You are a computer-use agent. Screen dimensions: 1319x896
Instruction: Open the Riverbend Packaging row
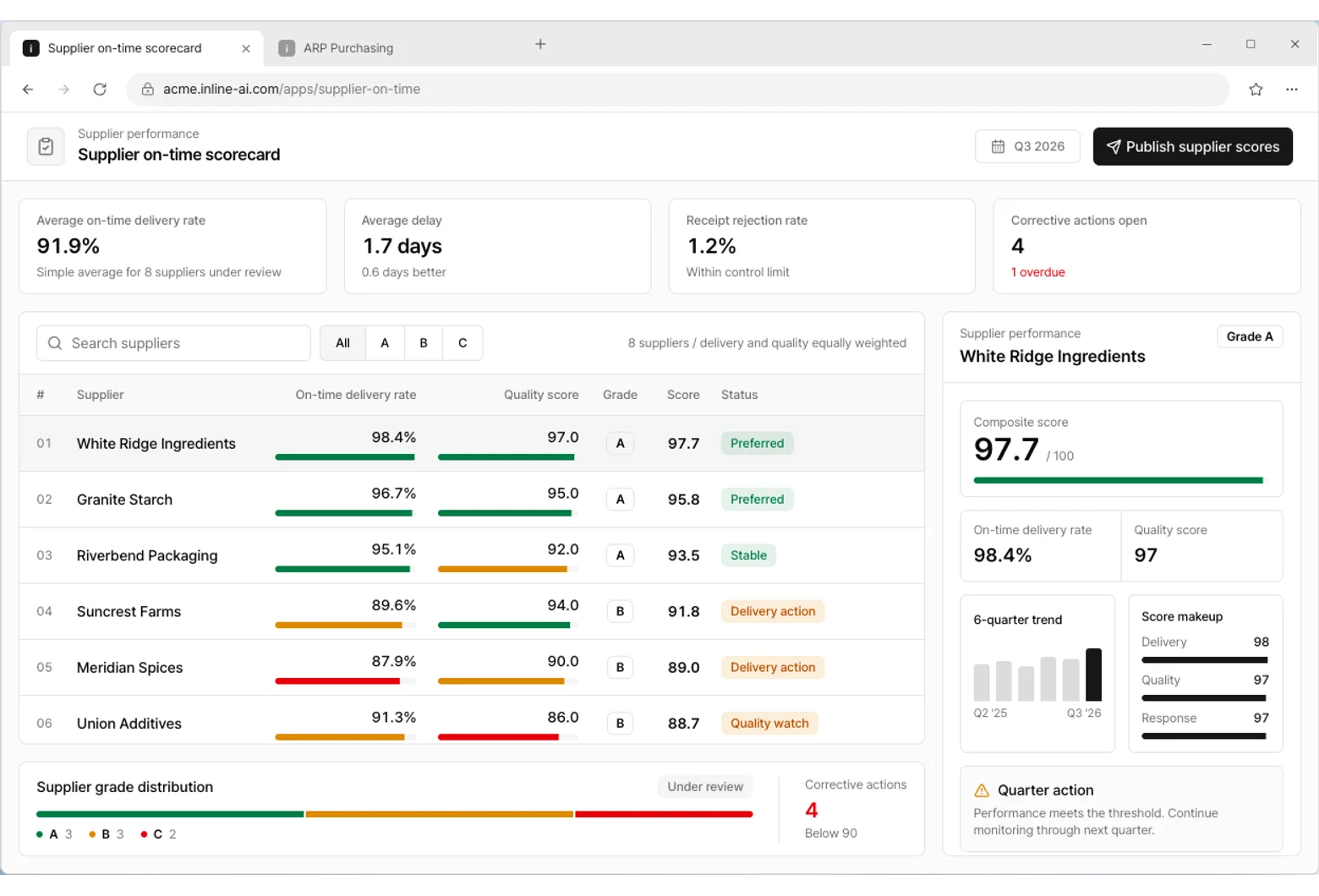(x=472, y=555)
